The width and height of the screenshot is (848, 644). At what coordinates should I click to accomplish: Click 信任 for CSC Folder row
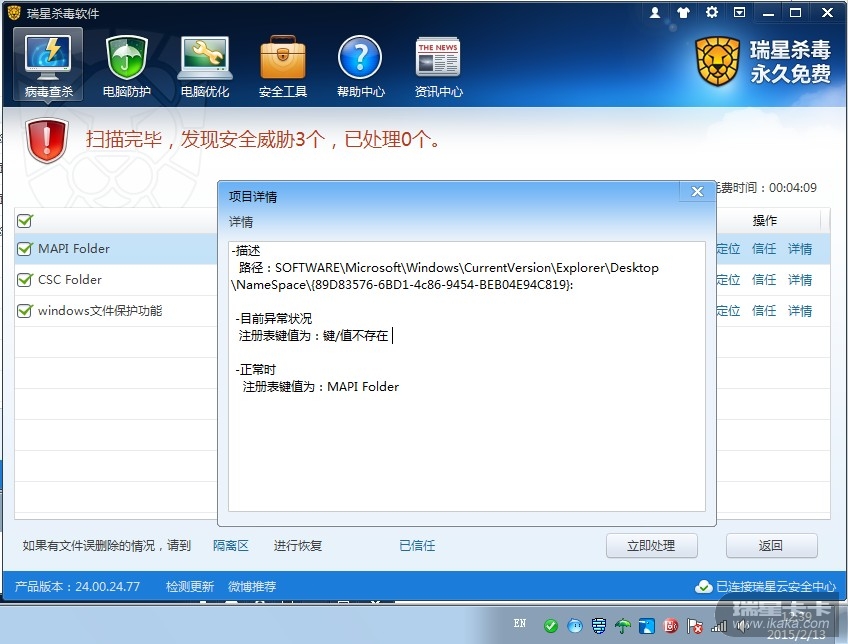pyautogui.click(x=764, y=280)
